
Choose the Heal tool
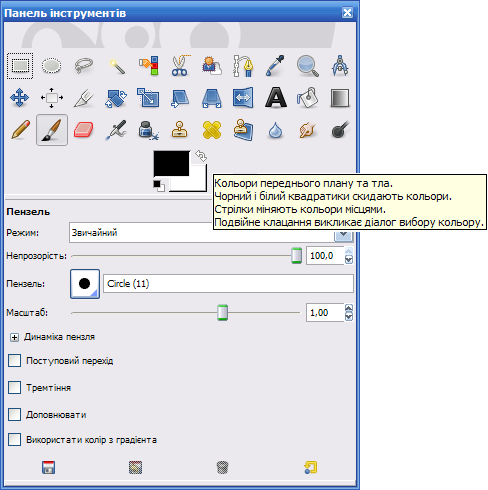click(212, 130)
